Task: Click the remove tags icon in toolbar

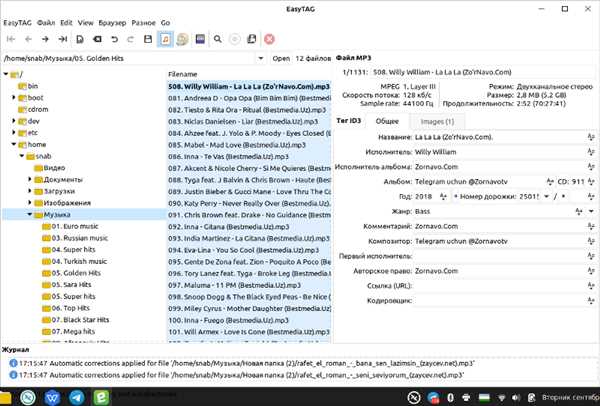Action: click(97, 39)
